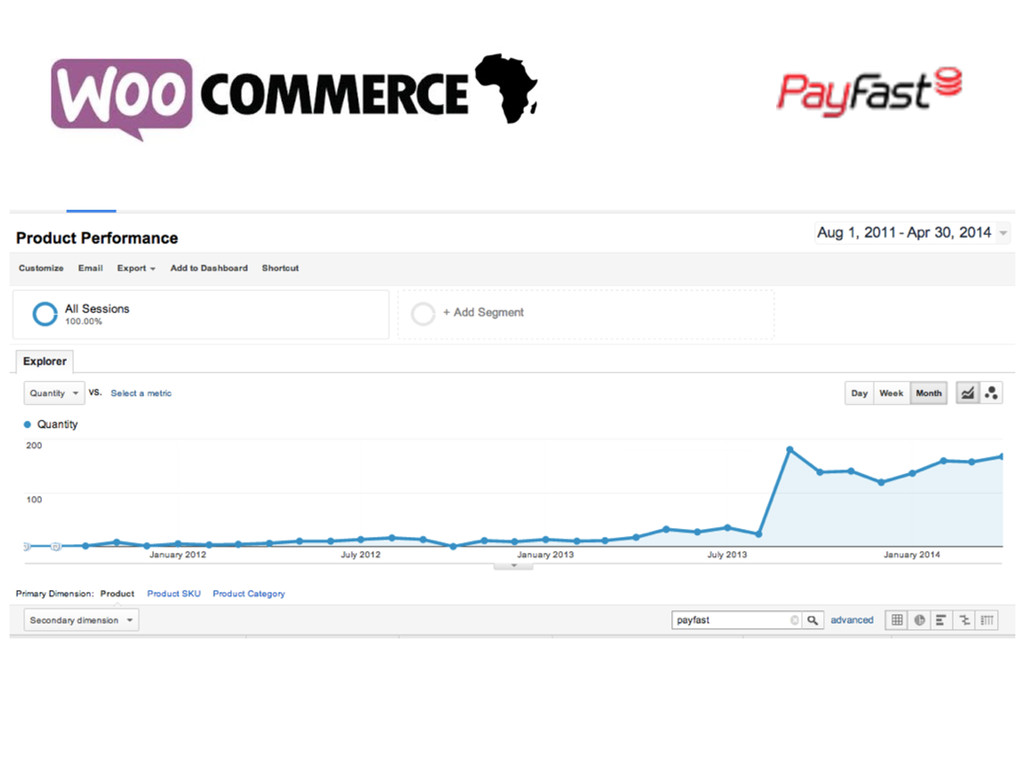
Task: Switch to the motion chart icon
Action: pyautogui.click(x=991, y=393)
